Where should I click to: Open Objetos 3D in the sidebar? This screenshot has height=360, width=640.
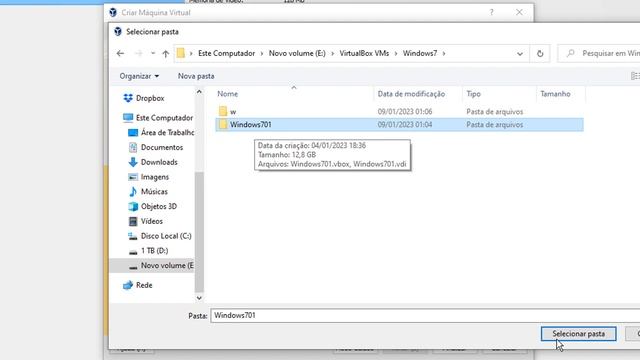[x=158, y=206]
